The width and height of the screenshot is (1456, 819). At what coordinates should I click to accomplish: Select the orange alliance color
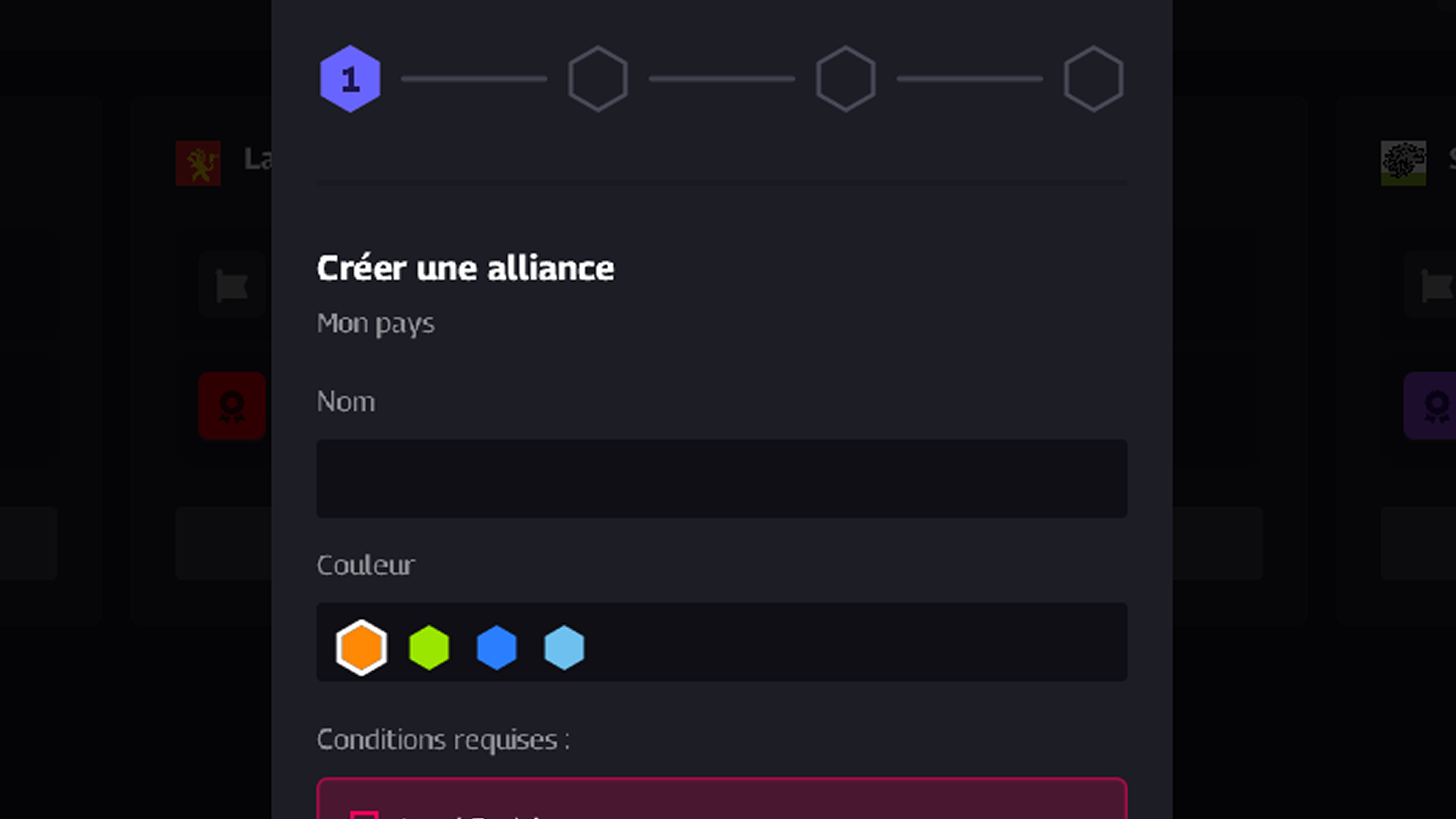point(362,647)
